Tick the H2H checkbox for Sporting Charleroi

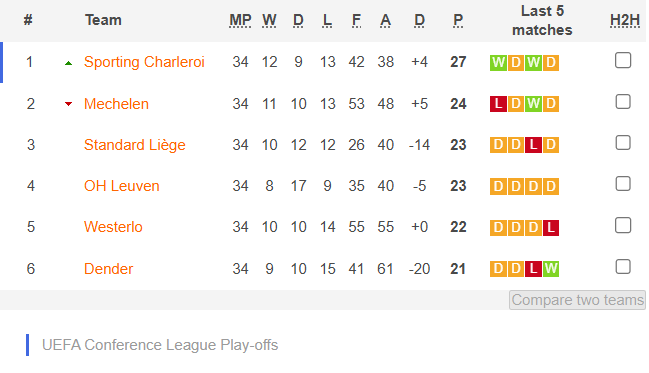(x=623, y=60)
